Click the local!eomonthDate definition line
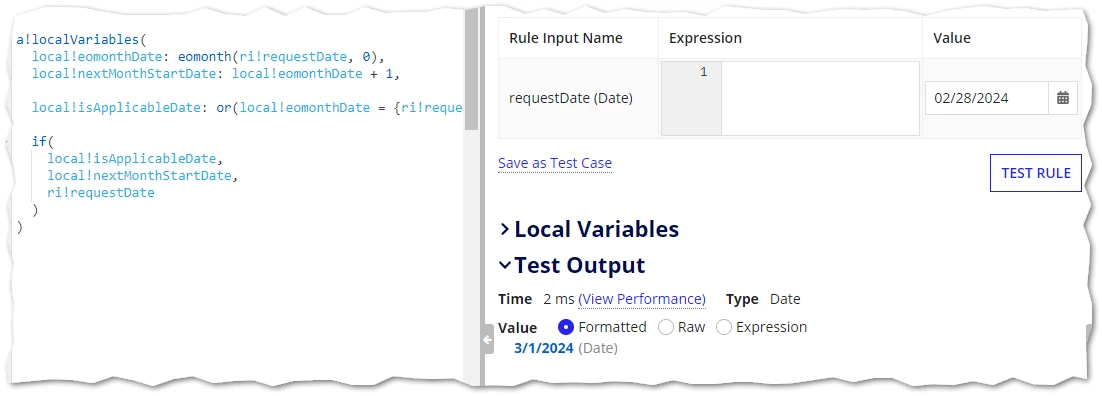1102x396 pixels. [x=209, y=57]
